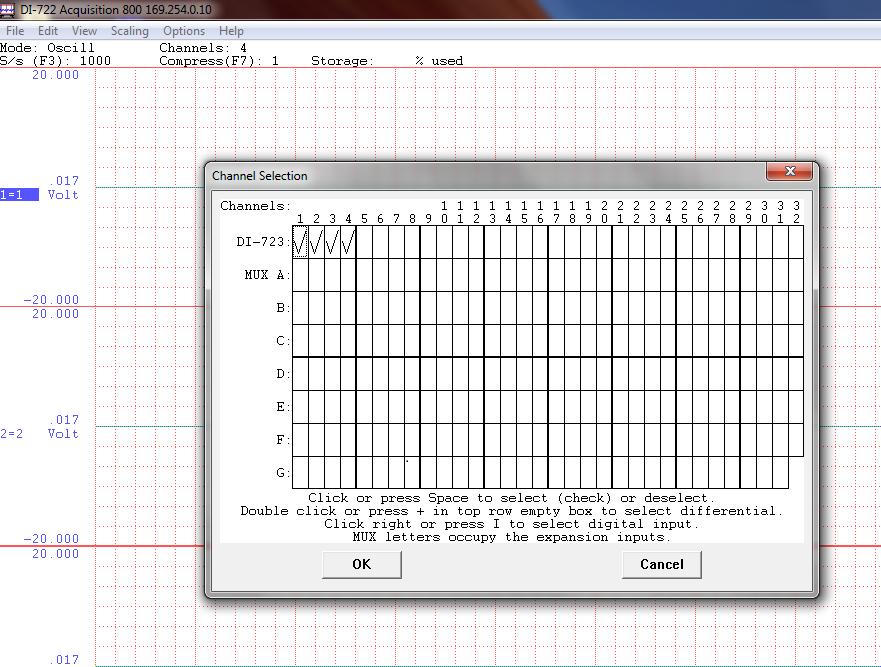This screenshot has height=667, width=881.
Task: Uncheck DI-723 channel 4 box
Action: 348,242
